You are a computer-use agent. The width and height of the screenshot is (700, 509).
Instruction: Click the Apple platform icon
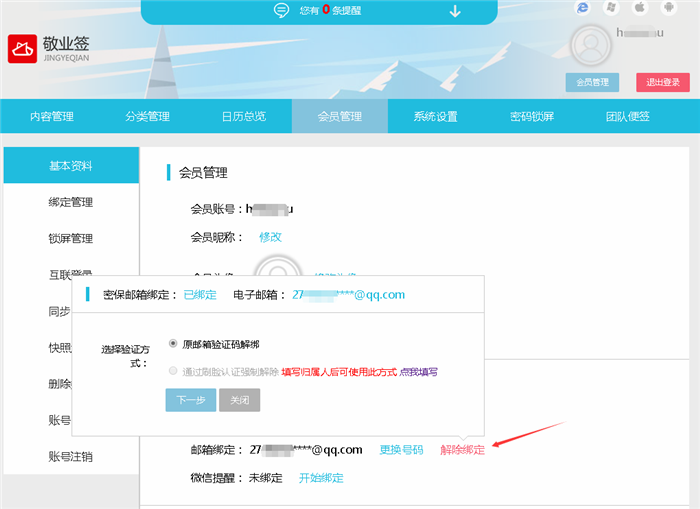coord(640,8)
